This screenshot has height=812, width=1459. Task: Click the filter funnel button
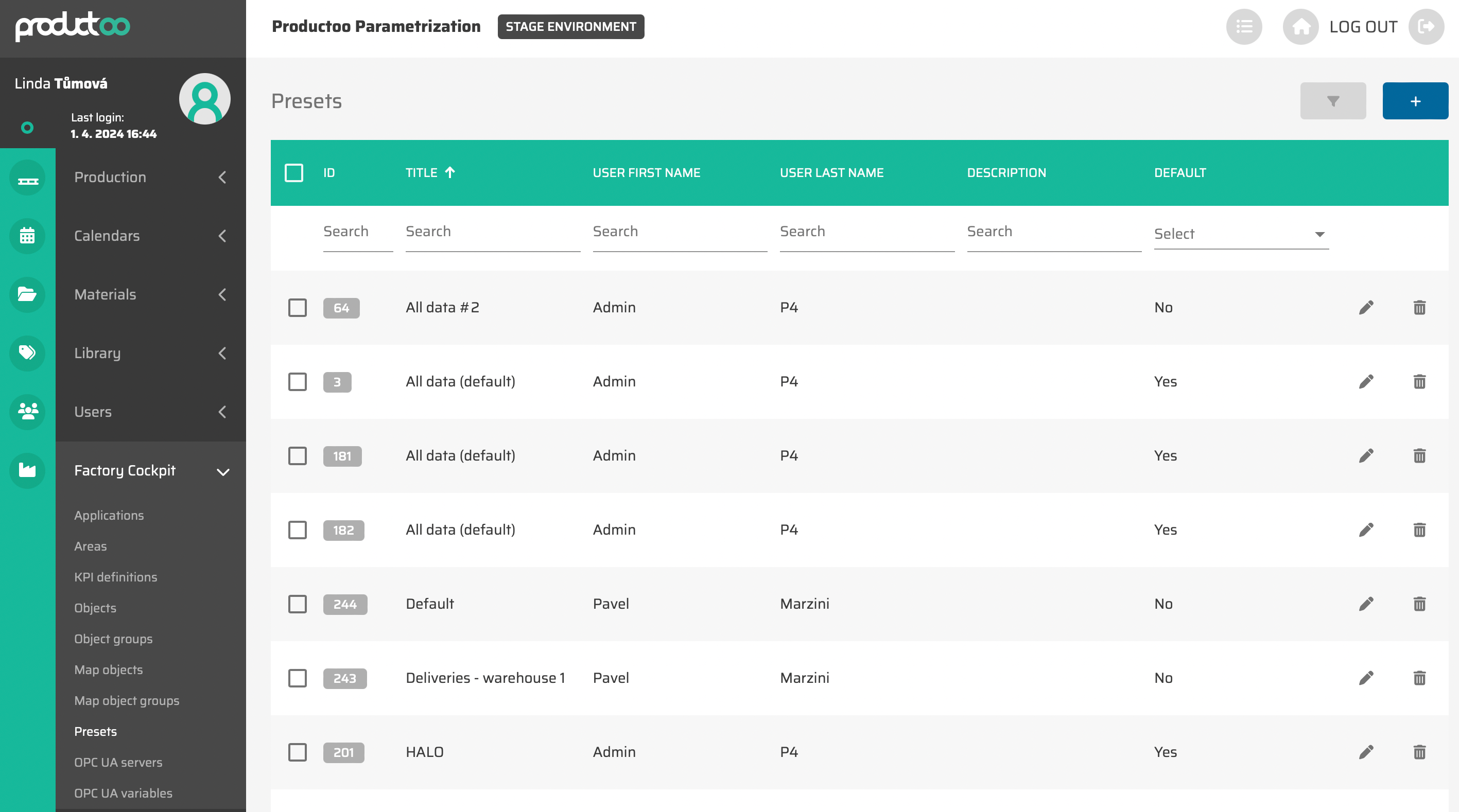(x=1333, y=101)
